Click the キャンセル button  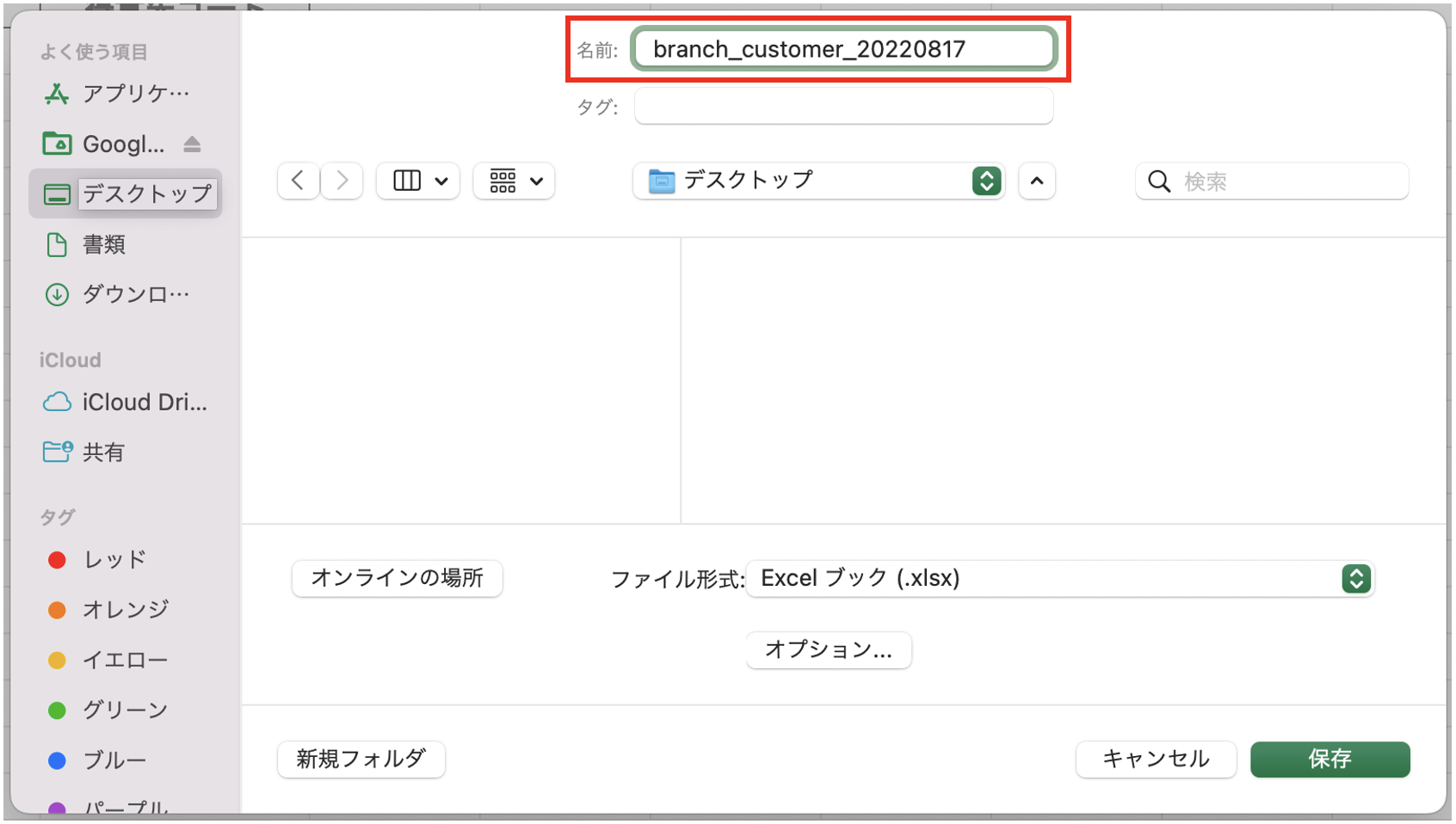click(x=1156, y=759)
